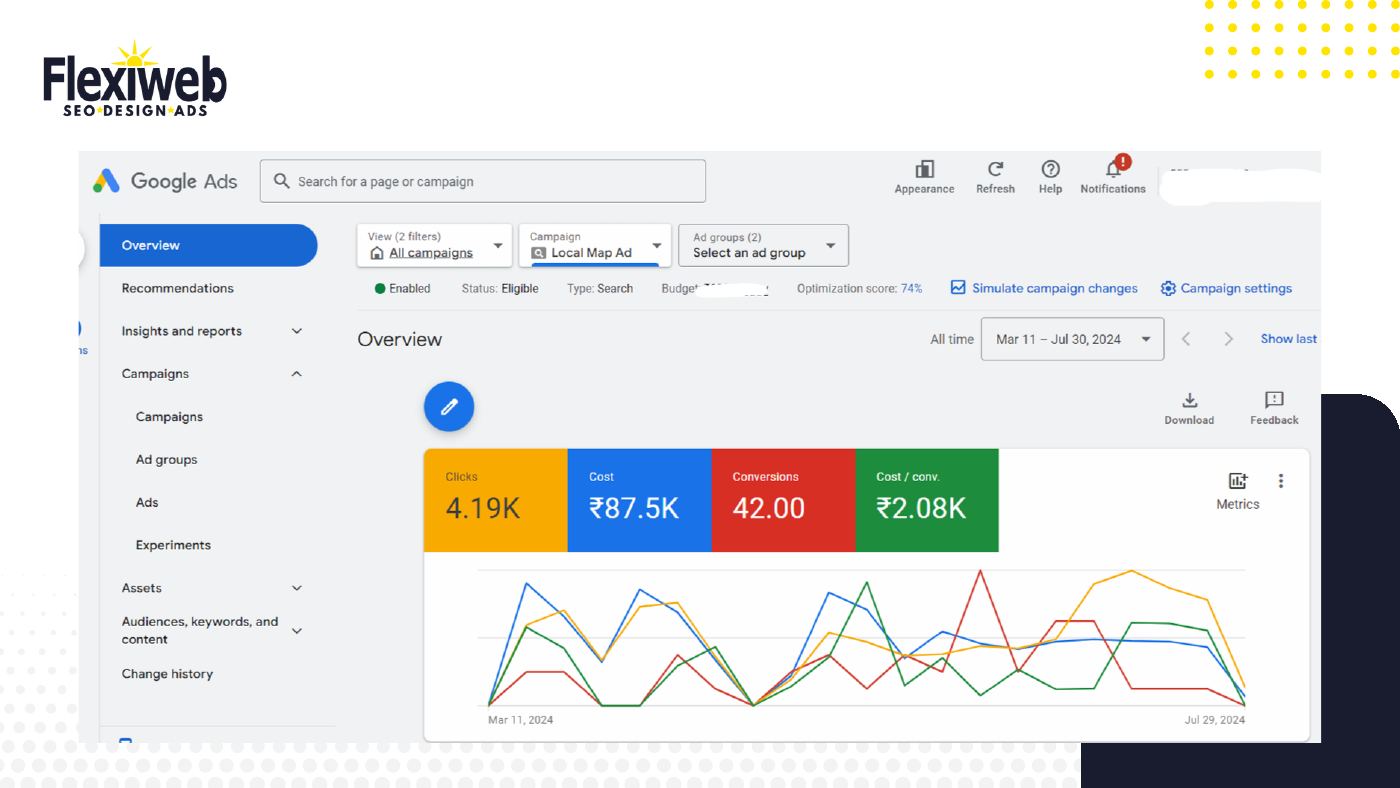This screenshot has width=1400, height=788.
Task: Go to the previous date range
Action: coord(1186,339)
